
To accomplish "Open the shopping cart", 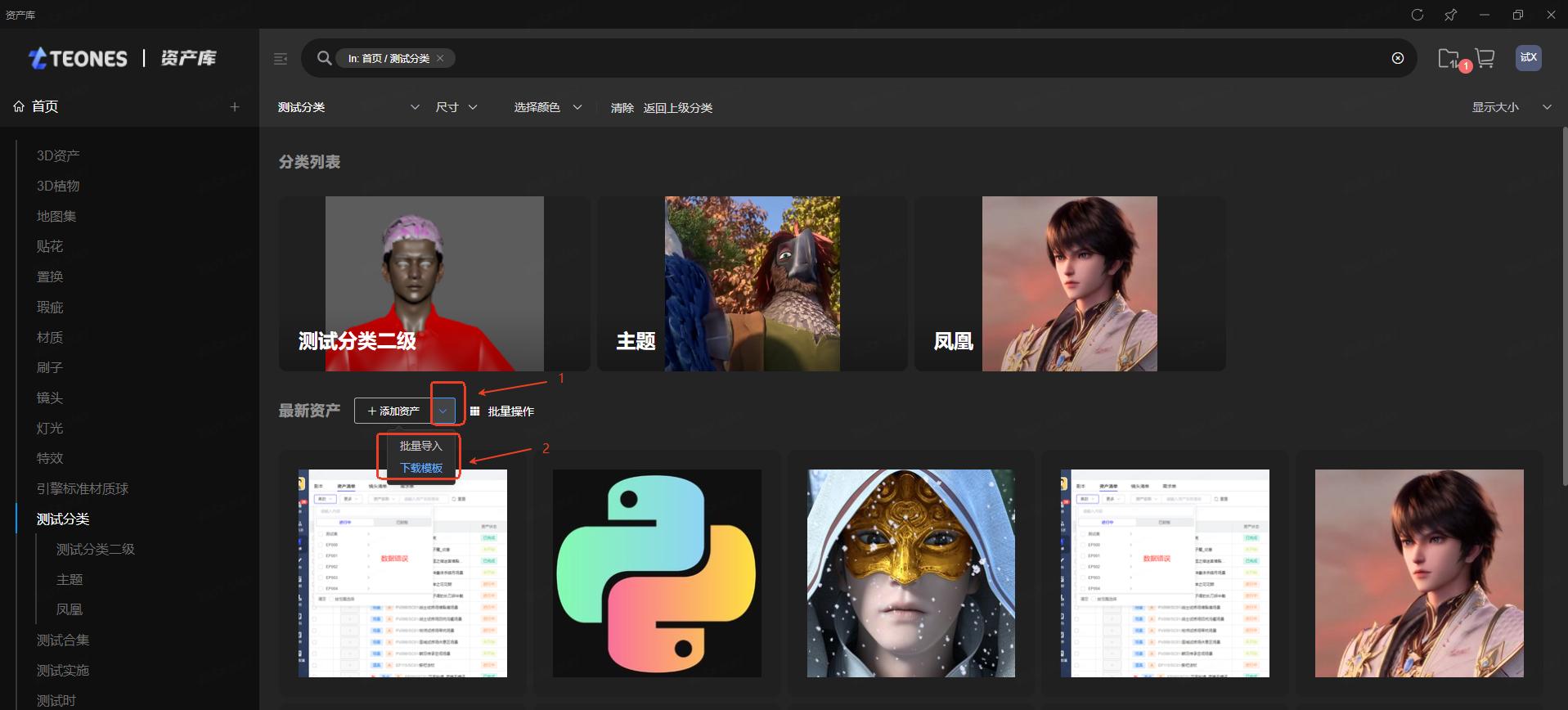I will (x=1485, y=58).
